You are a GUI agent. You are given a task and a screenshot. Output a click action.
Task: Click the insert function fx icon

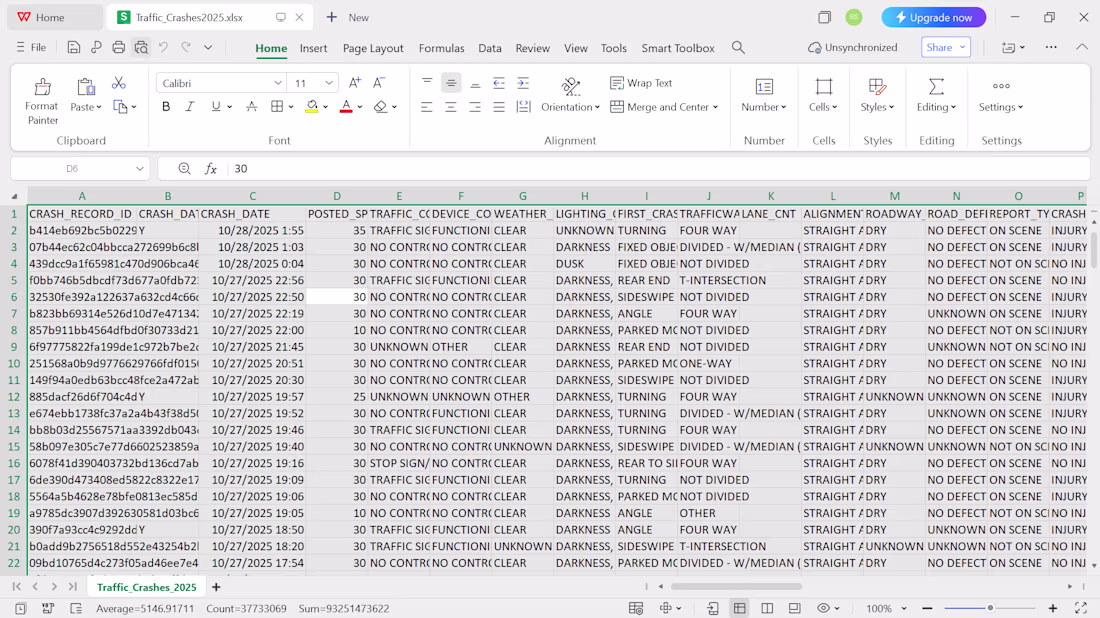[210, 168]
